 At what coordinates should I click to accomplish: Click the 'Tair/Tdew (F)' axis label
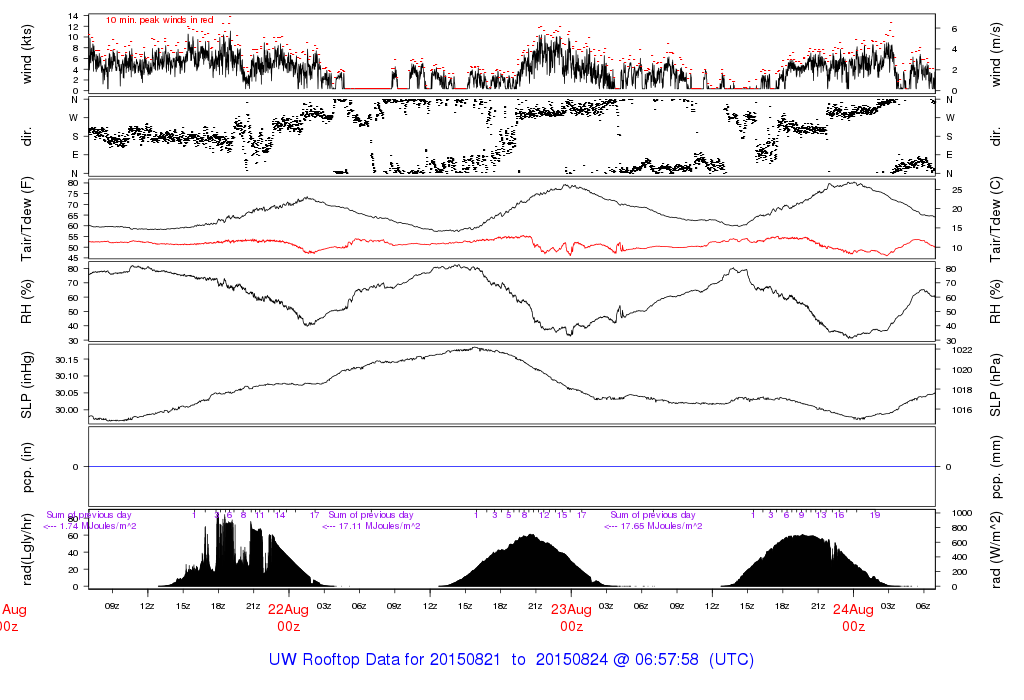tap(27, 219)
